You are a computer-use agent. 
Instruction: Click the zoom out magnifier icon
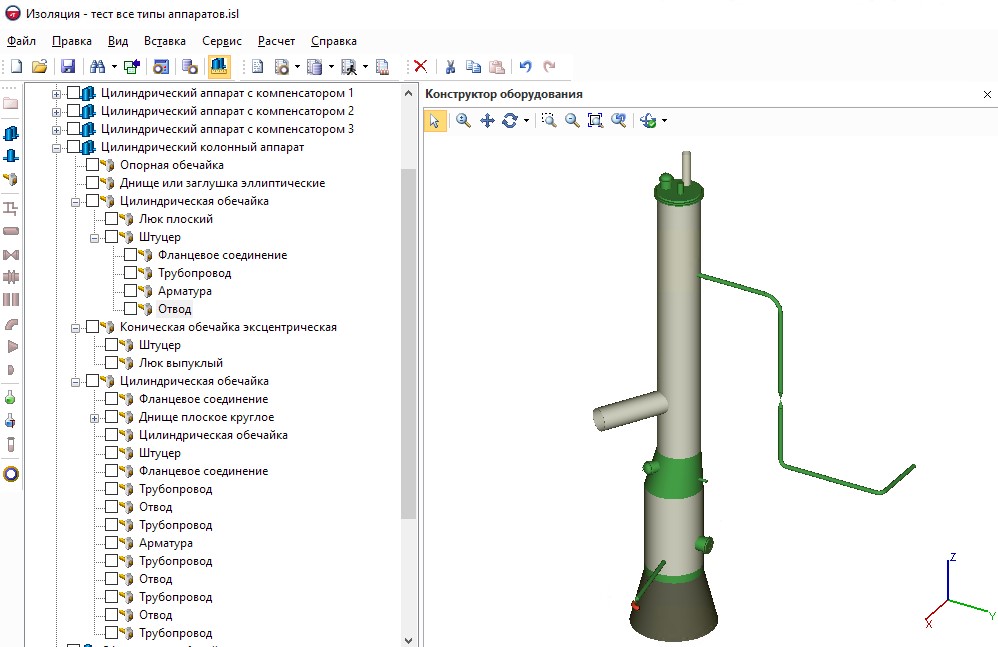coord(572,120)
